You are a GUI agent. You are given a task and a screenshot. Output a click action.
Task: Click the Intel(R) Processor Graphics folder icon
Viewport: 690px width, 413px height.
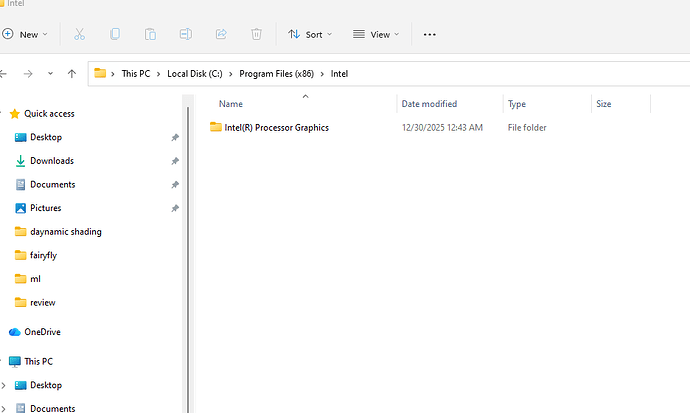pyautogui.click(x=216, y=127)
